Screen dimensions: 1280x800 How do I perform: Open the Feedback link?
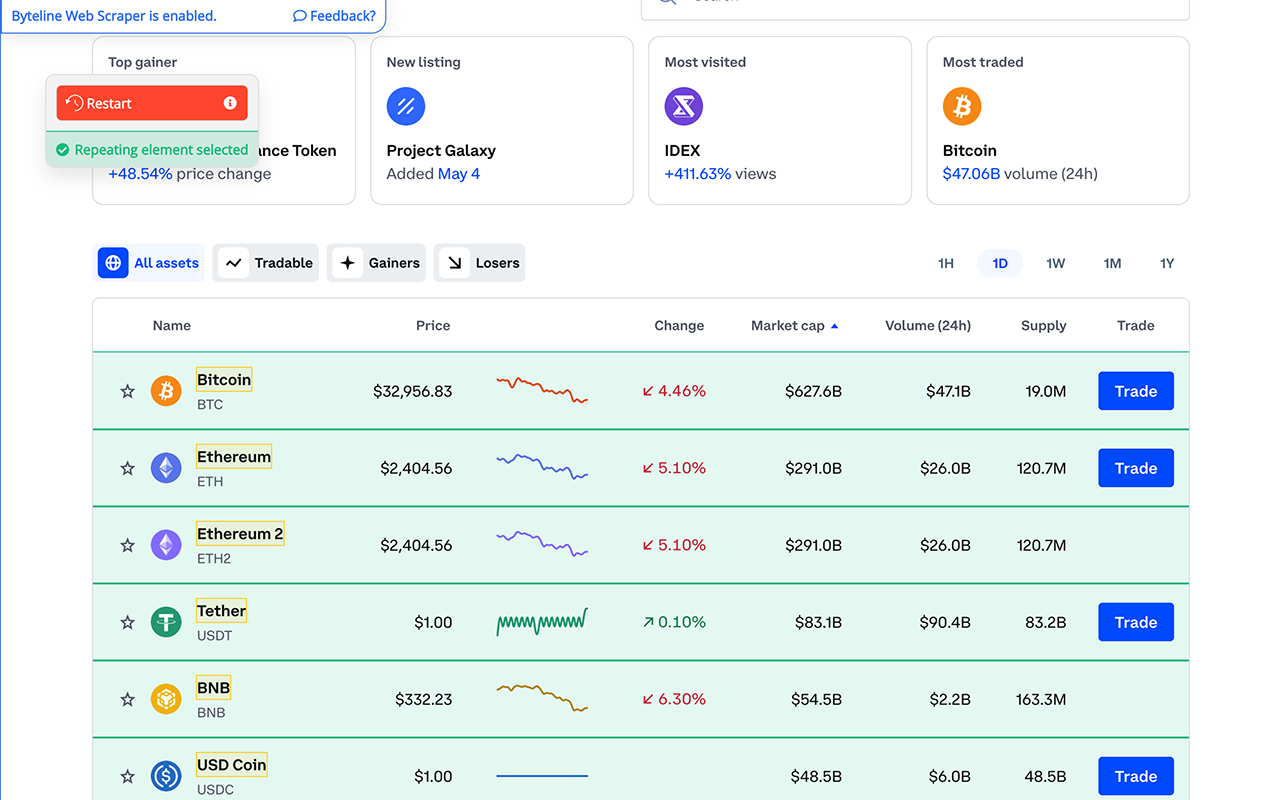335,16
